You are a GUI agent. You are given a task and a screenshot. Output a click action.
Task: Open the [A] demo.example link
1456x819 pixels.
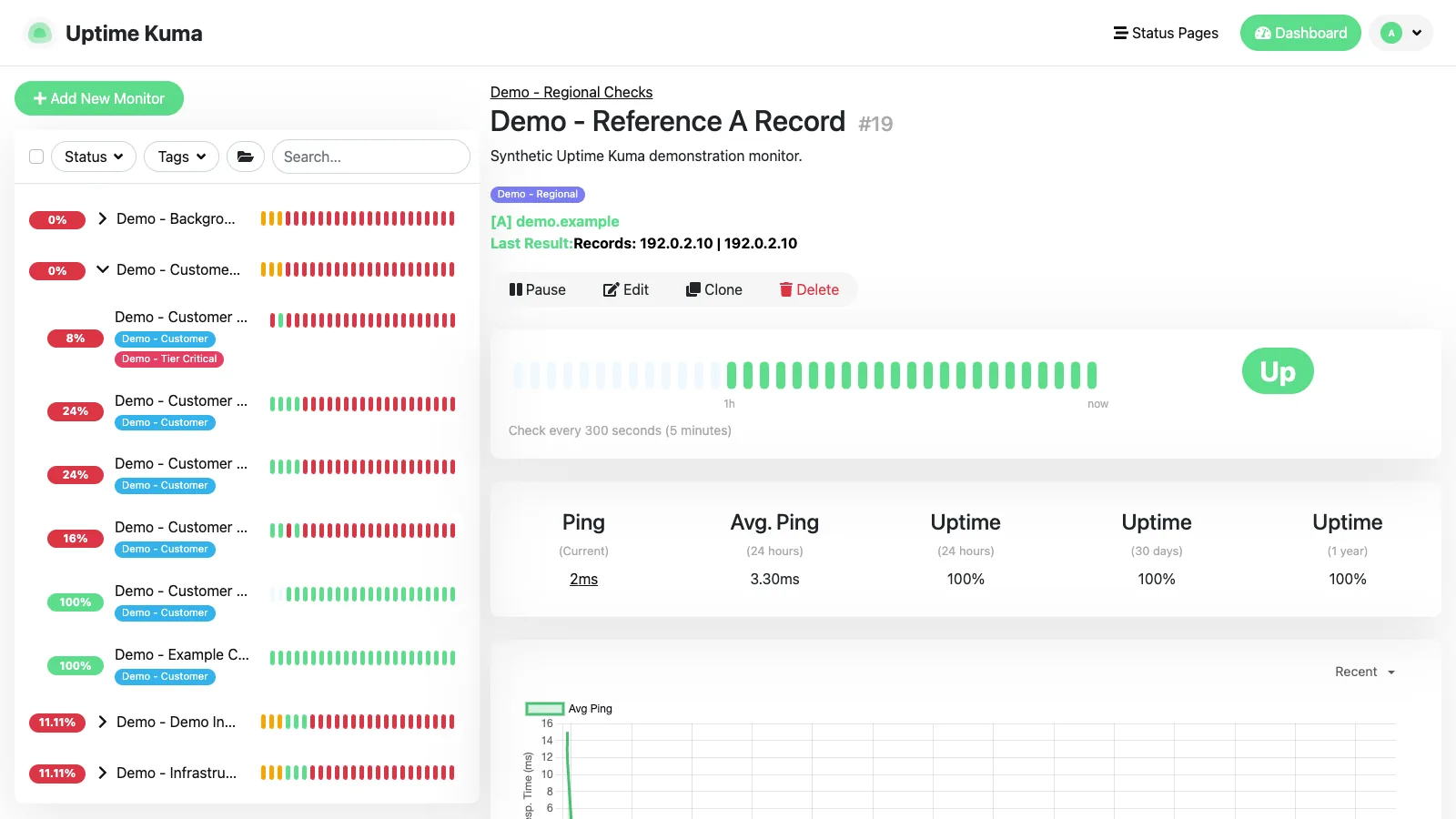click(555, 221)
